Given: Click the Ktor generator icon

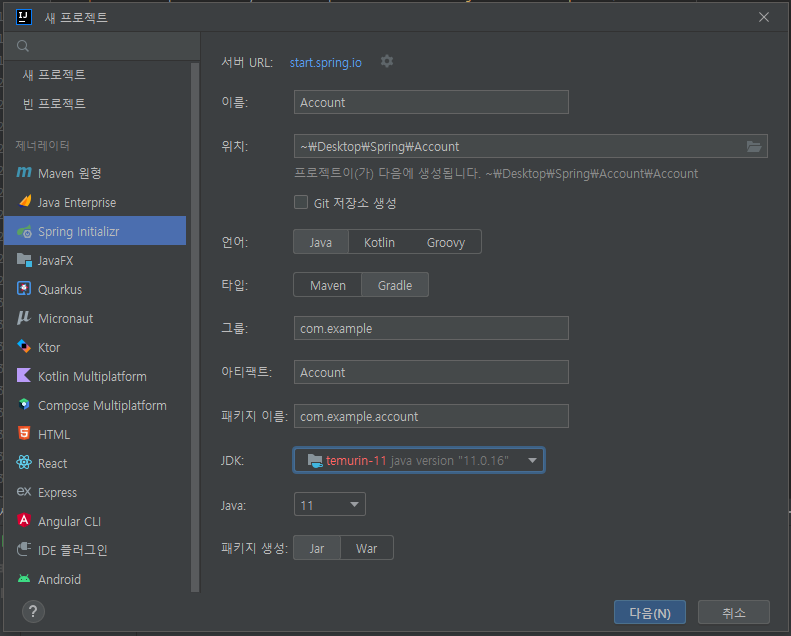Looking at the screenshot, I should 24,346.
